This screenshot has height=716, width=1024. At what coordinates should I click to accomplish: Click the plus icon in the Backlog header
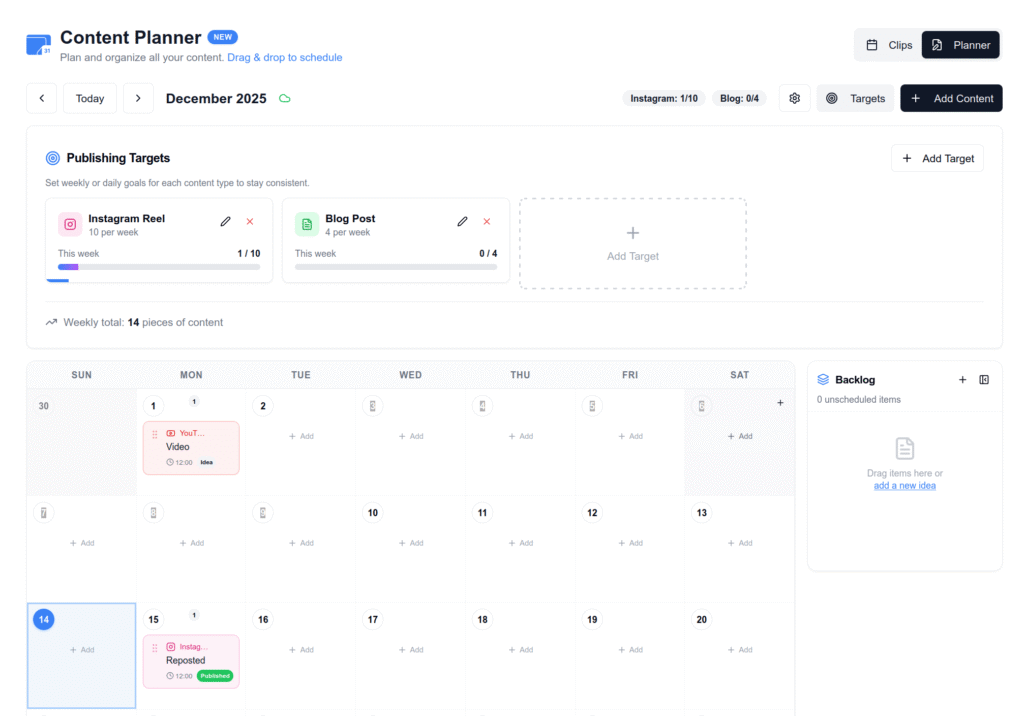click(x=962, y=380)
